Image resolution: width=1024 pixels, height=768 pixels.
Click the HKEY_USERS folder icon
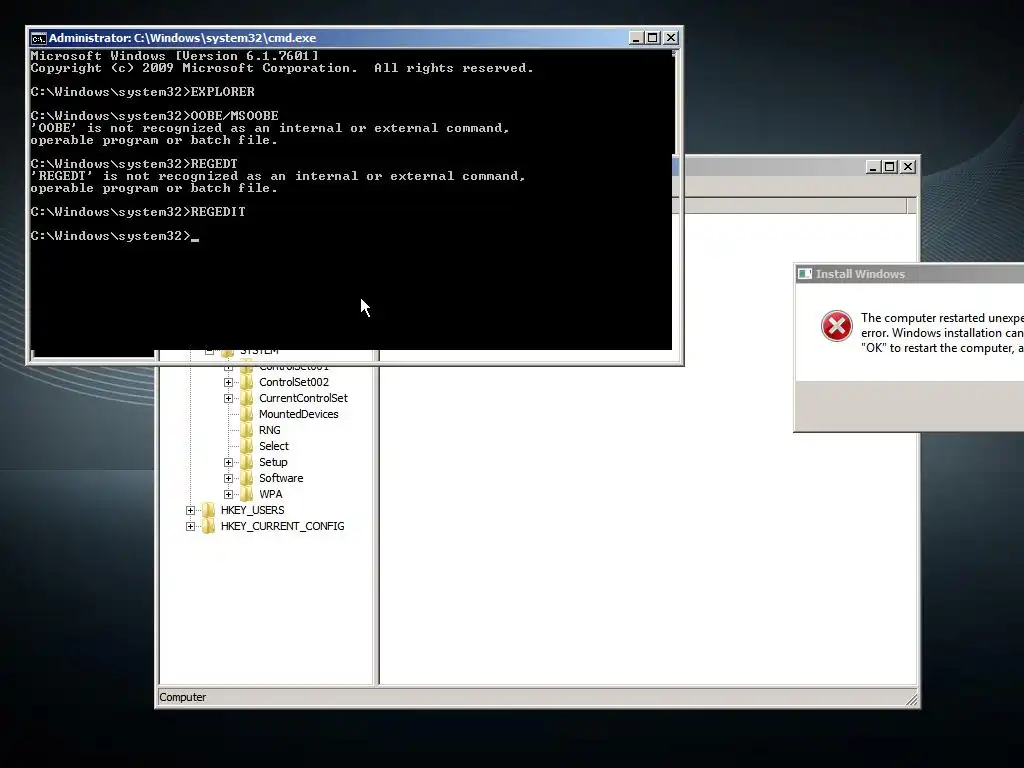tap(208, 510)
